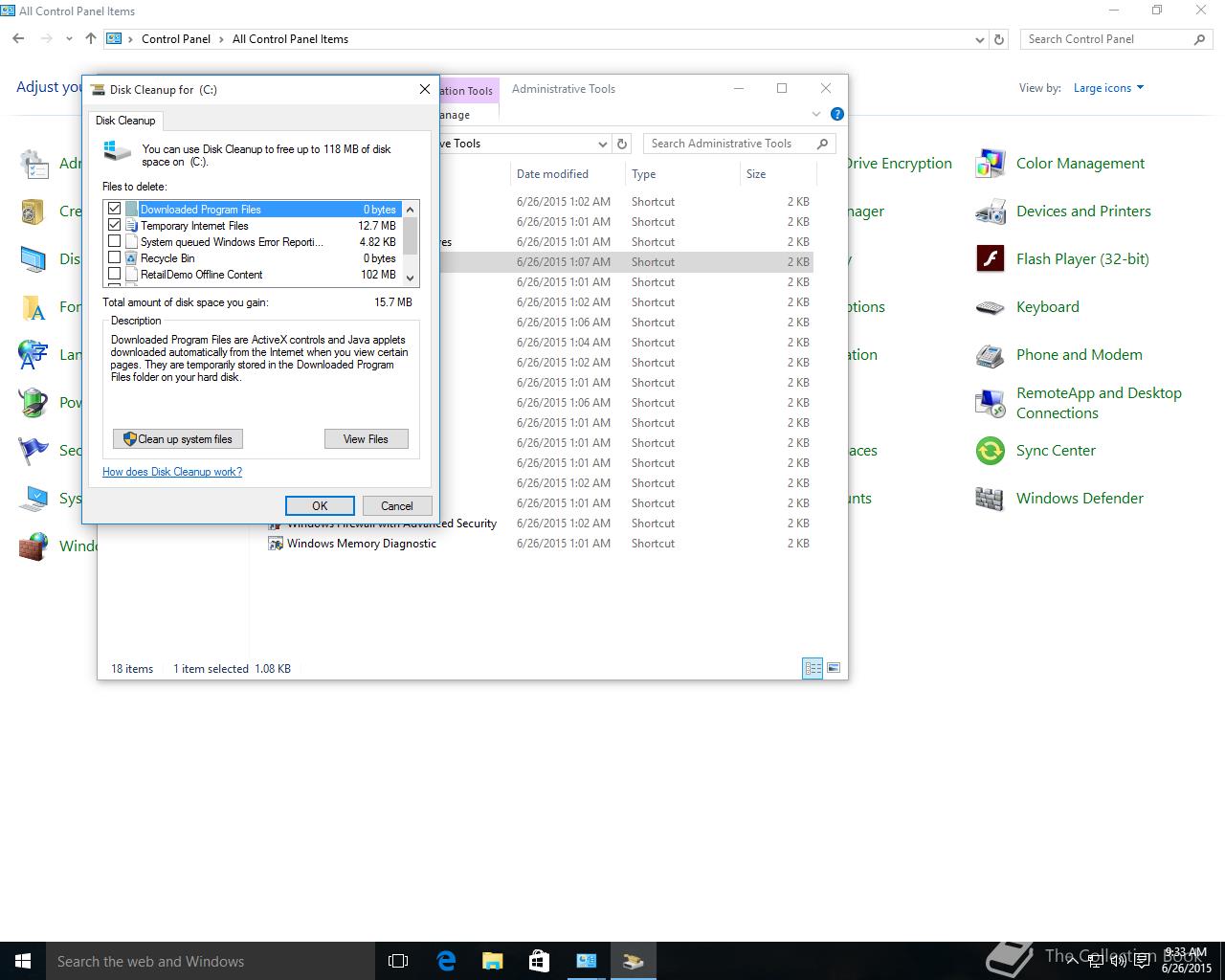1225x980 pixels.
Task: Open Color Management control panel item
Action: click(990, 164)
